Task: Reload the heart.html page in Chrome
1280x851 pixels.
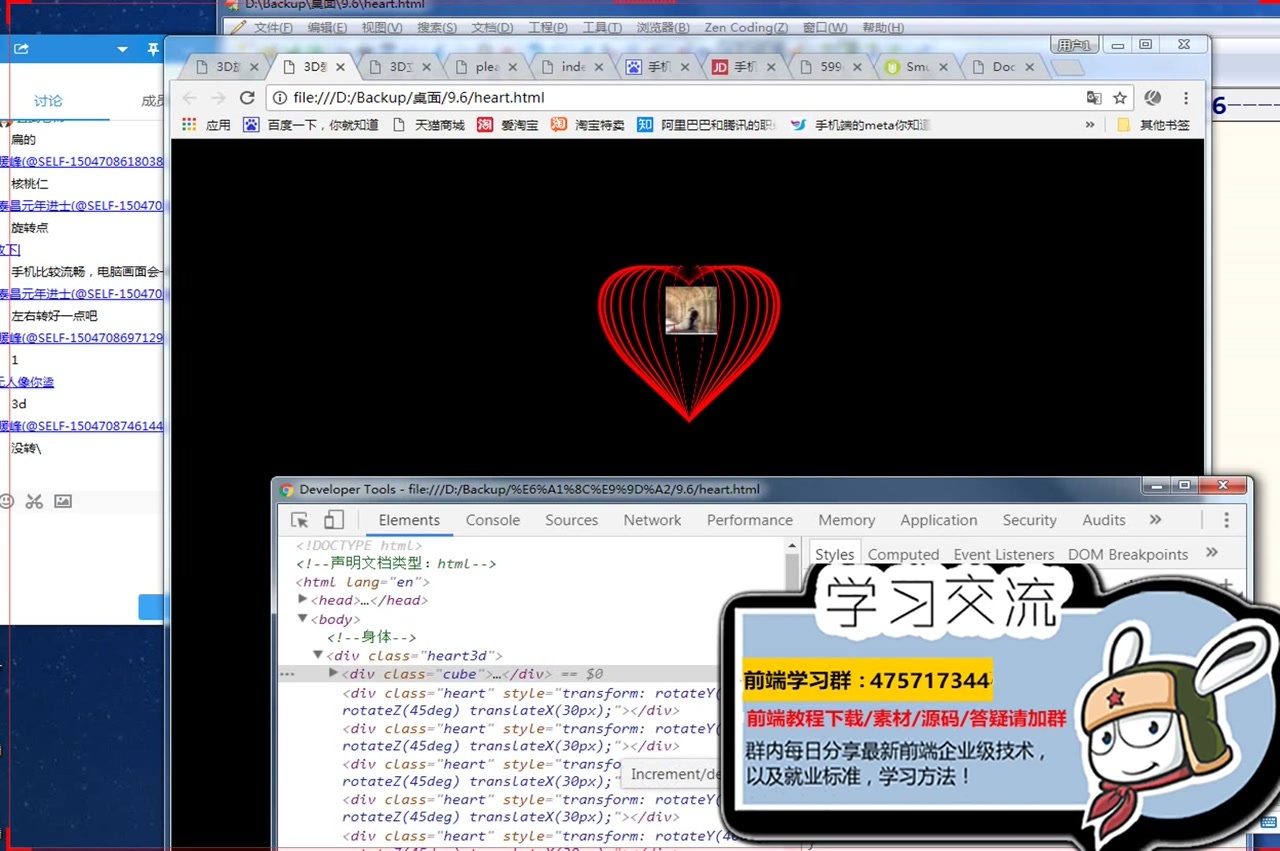Action: pos(247,98)
